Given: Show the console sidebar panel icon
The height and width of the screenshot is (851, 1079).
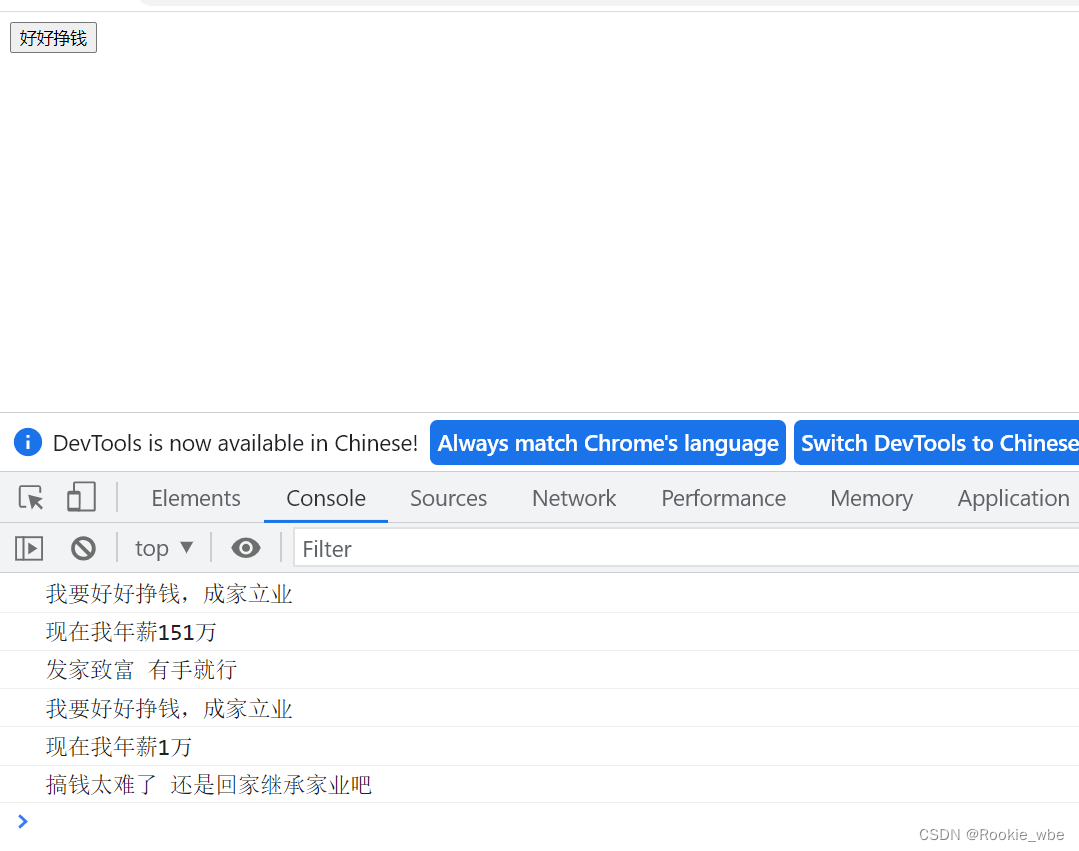Looking at the screenshot, I should tap(29, 548).
